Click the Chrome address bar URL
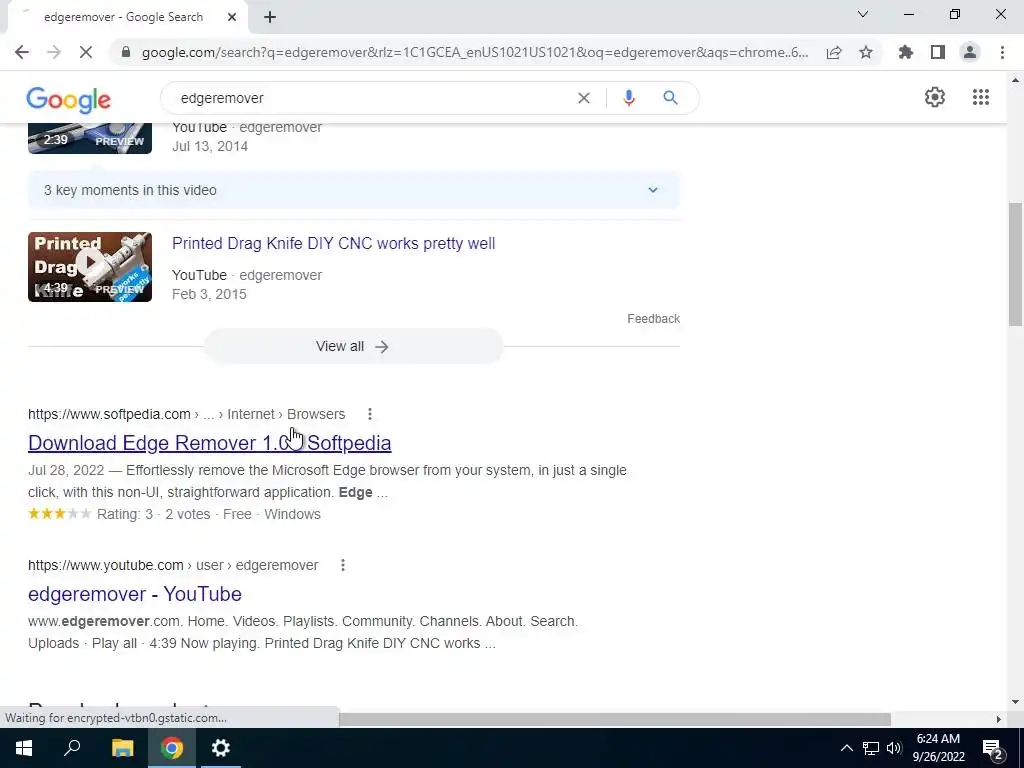 coord(475,52)
